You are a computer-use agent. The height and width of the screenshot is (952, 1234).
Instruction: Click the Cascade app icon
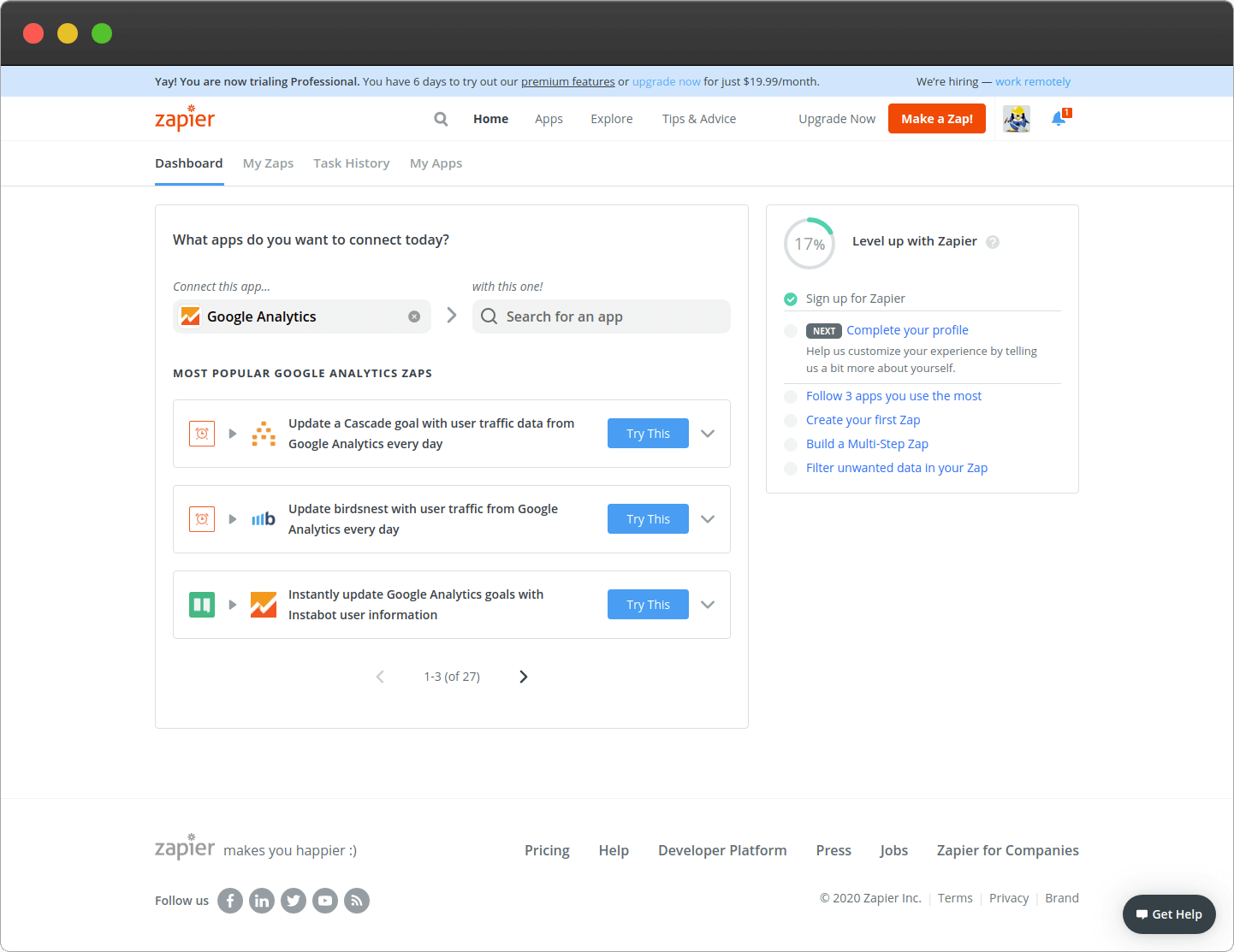click(x=264, y=434)
